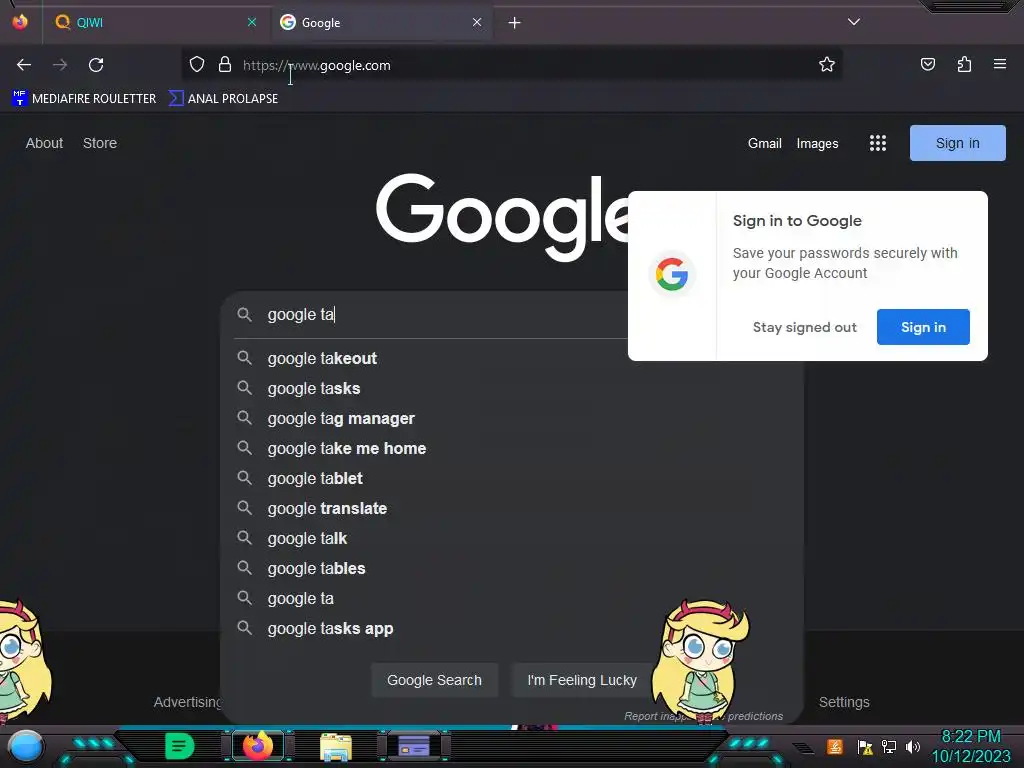Open the Images link
This screenshot has height=768, width=1024.
[817, 143]
